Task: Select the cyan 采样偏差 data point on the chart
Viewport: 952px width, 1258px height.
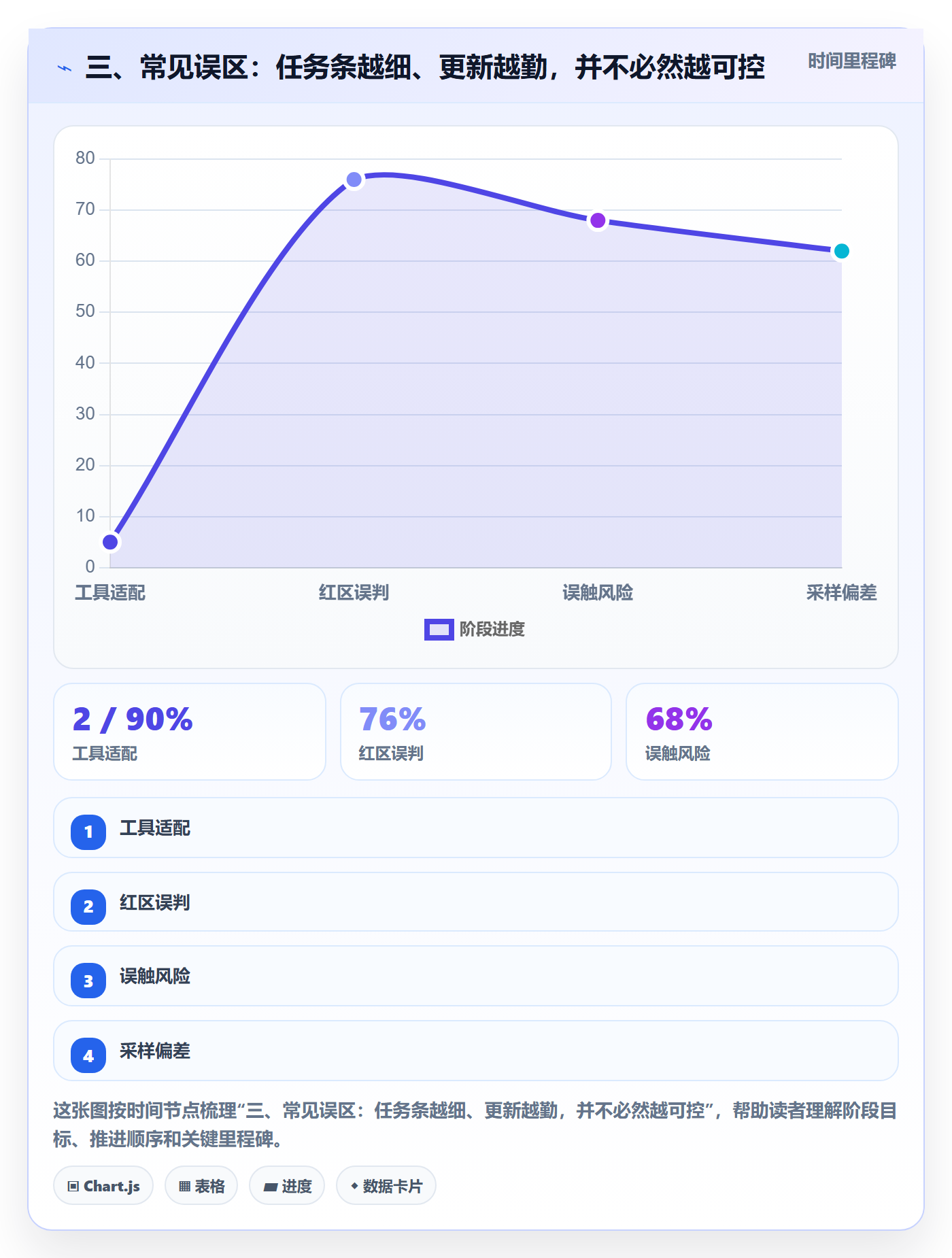Action: (x=841, y=251)
